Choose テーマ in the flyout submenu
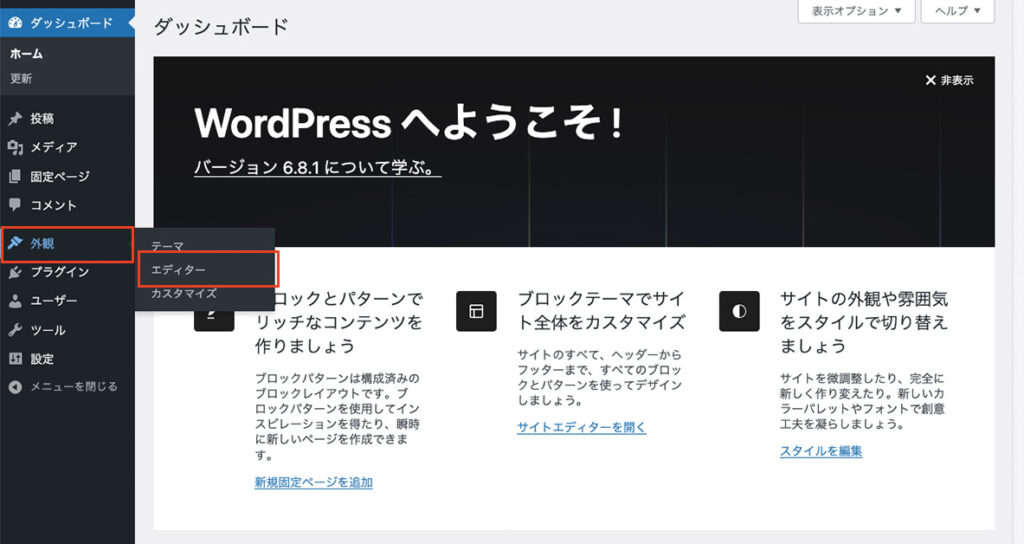The height and width of the screenshot is (544, 1024). click(168, 246)
